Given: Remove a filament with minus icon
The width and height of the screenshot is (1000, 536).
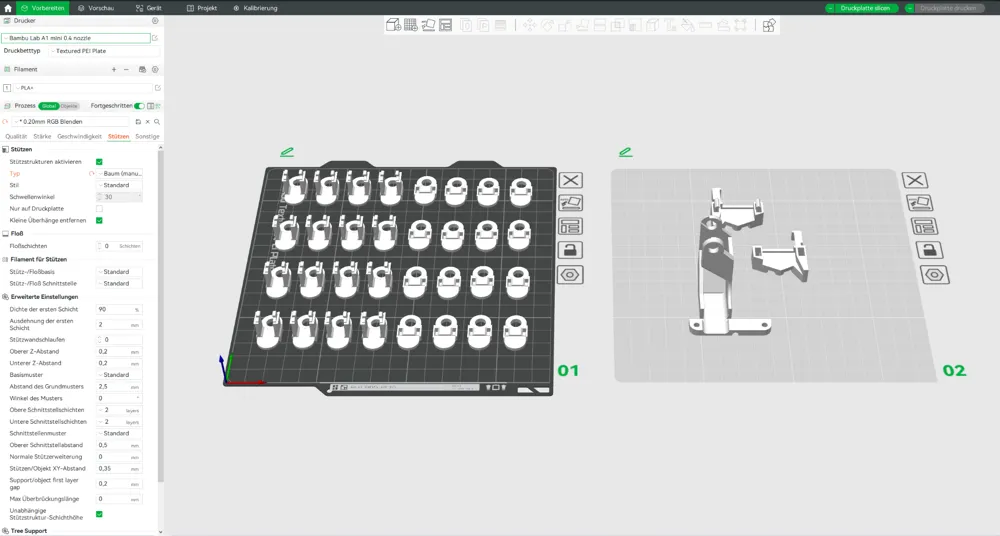Looking at the screenshot, I should click(126, 70).
